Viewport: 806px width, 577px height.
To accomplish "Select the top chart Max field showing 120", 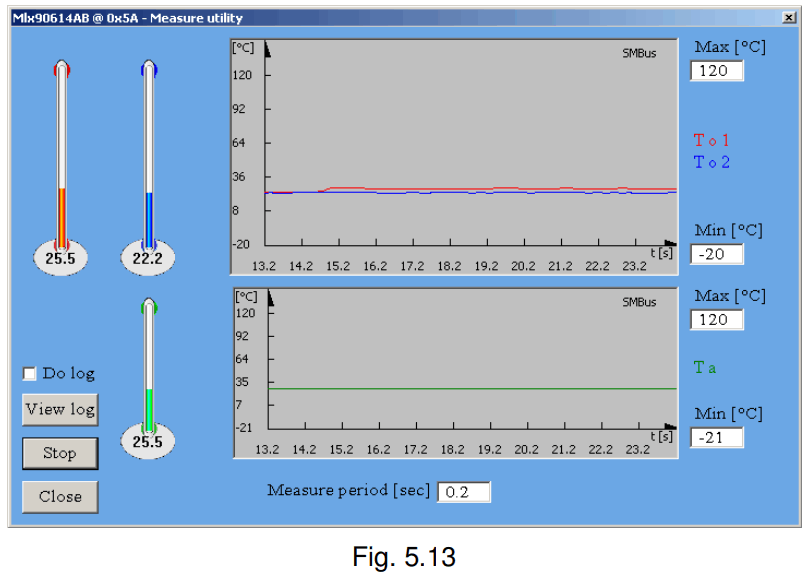I will (x=717, y=70).
